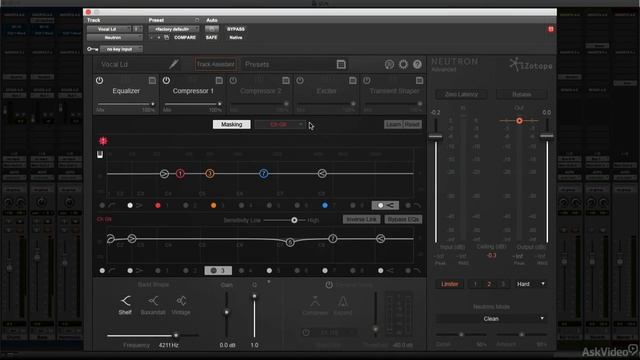This screenshot has height=360, width=640.
Task: Open Compressor 1 module preset icon
Action: [219, 80]
